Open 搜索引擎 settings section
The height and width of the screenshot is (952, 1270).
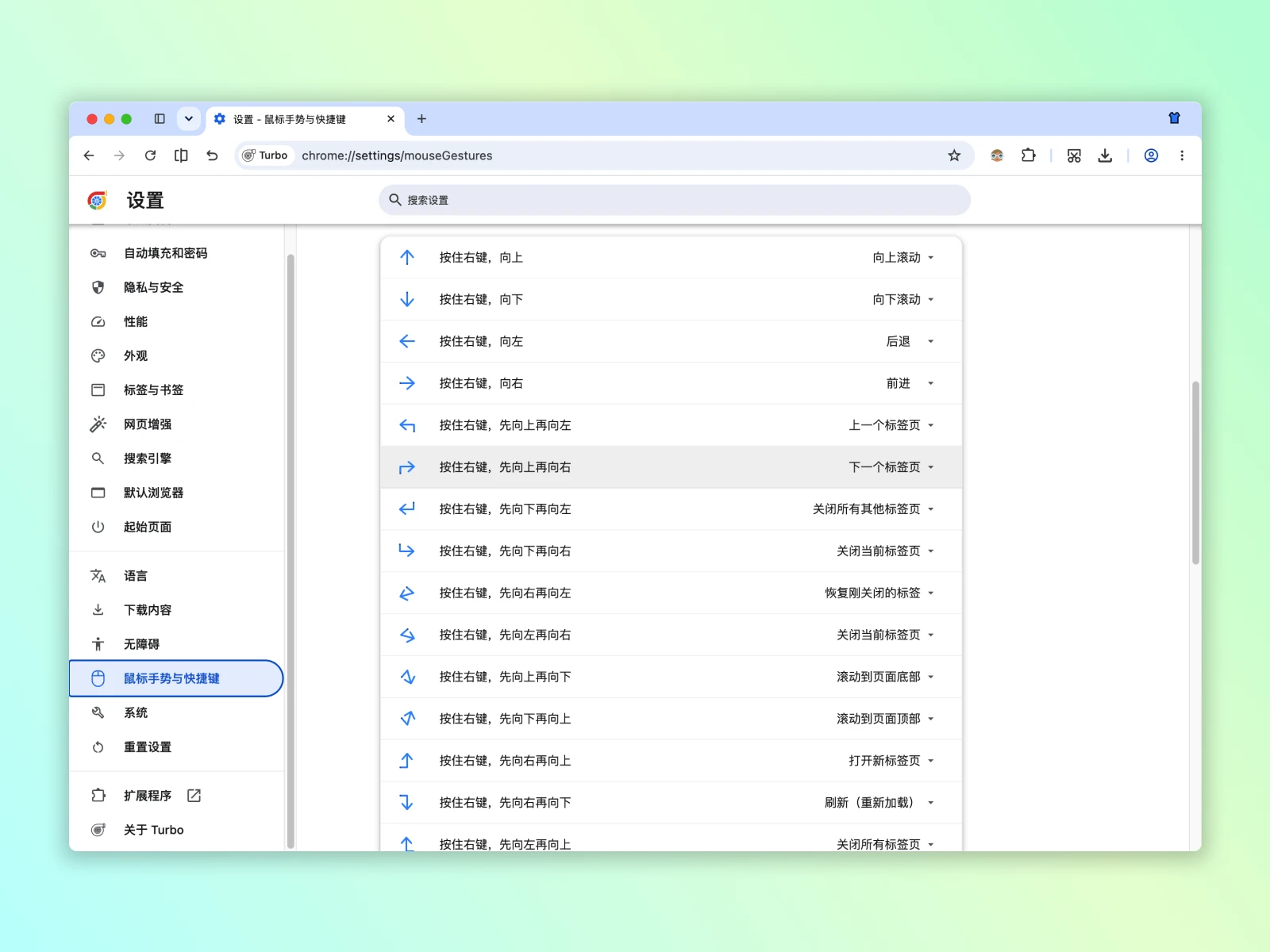point(176,459)
